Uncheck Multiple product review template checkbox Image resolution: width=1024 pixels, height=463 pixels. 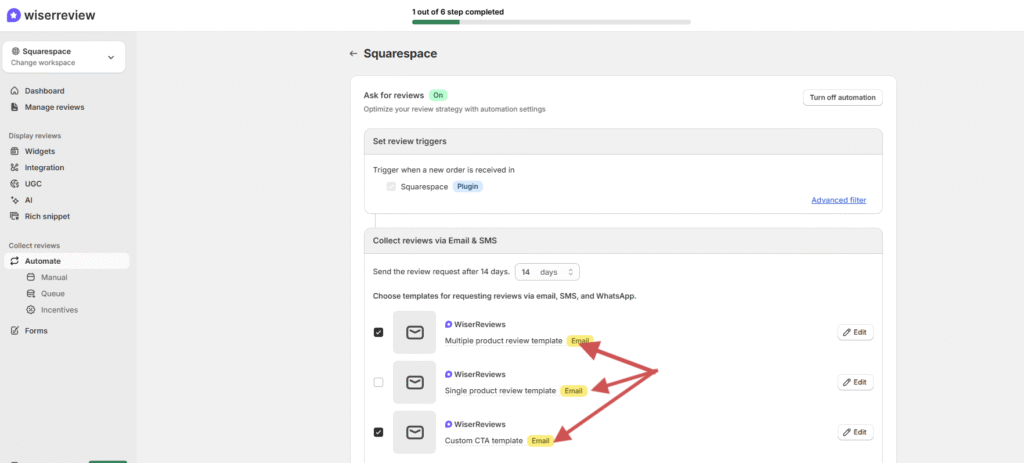coord(378,332)
